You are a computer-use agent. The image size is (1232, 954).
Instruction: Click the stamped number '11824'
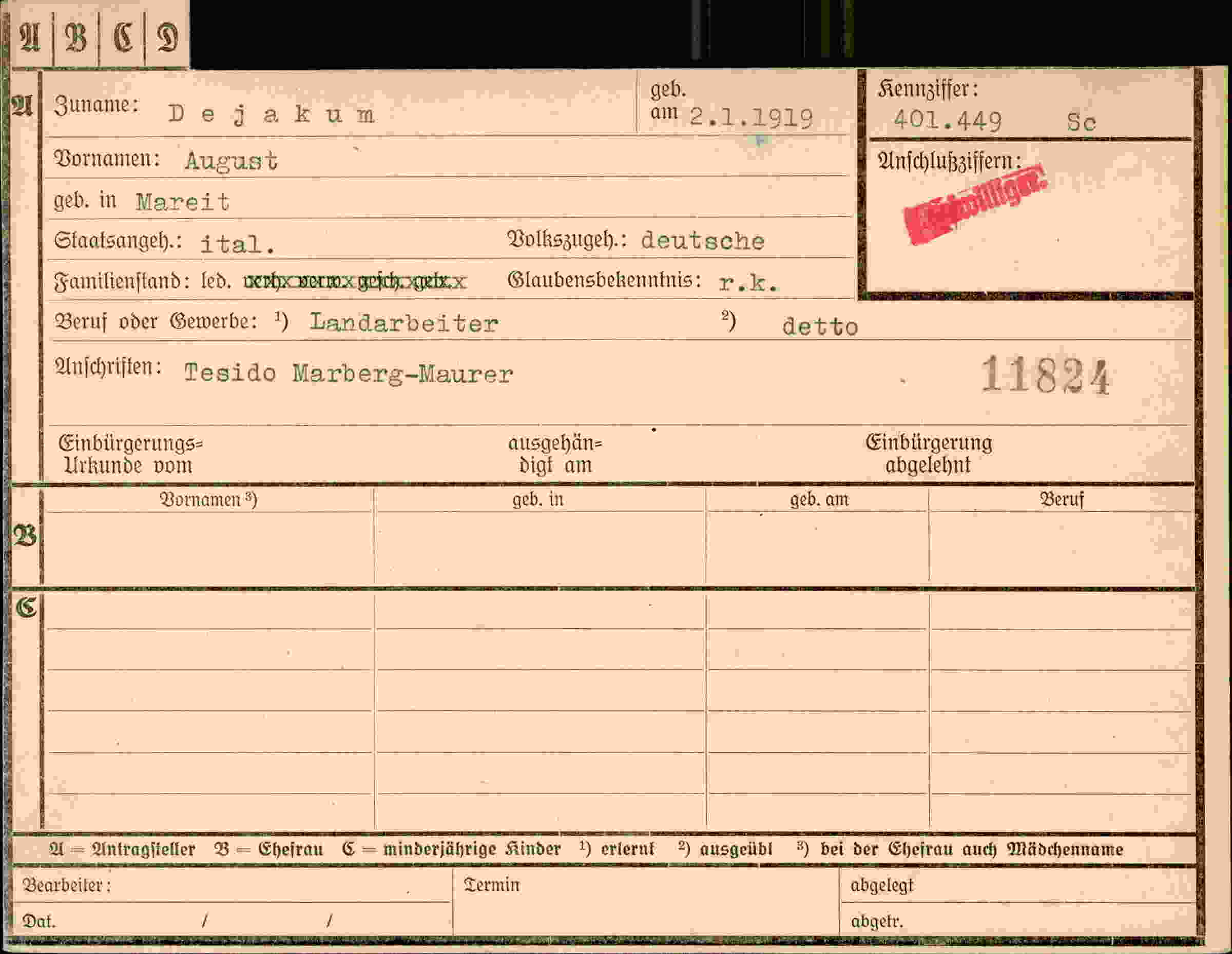click(1046, 376)
